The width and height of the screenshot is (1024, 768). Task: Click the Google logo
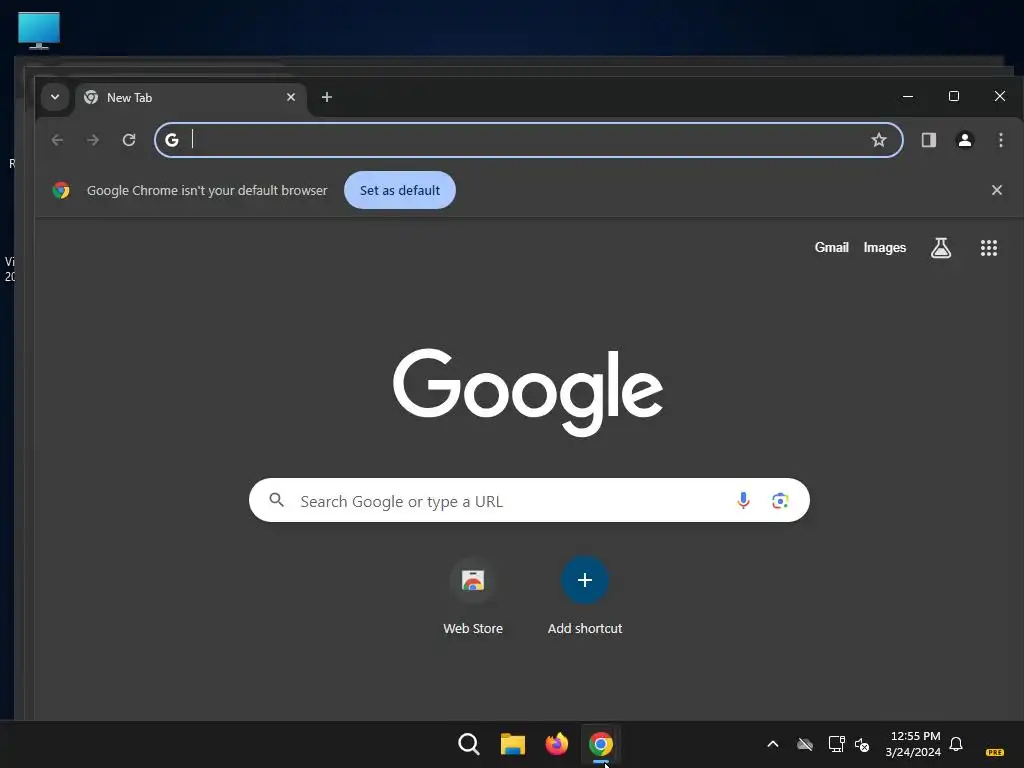[x=528, y=392]
